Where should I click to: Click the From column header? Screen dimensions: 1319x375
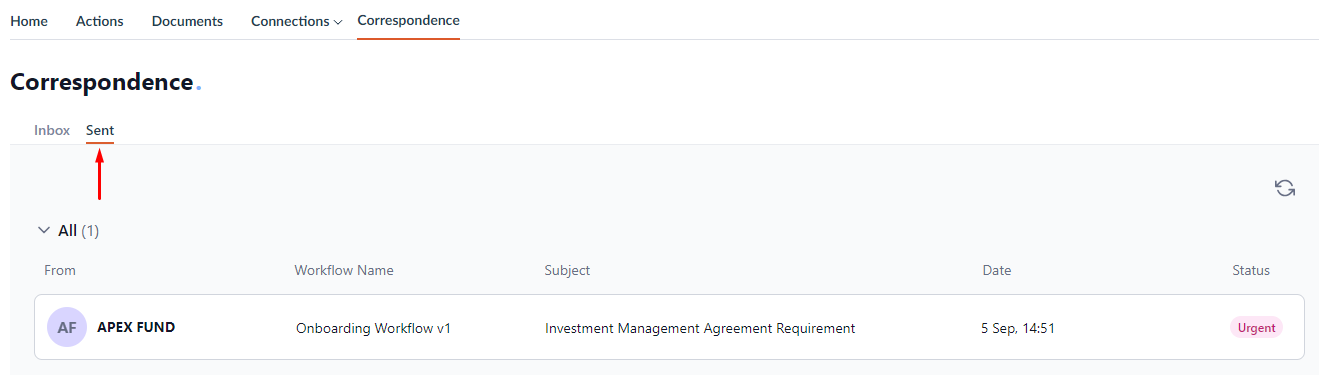pyautogui.click(x=60, y=270)
